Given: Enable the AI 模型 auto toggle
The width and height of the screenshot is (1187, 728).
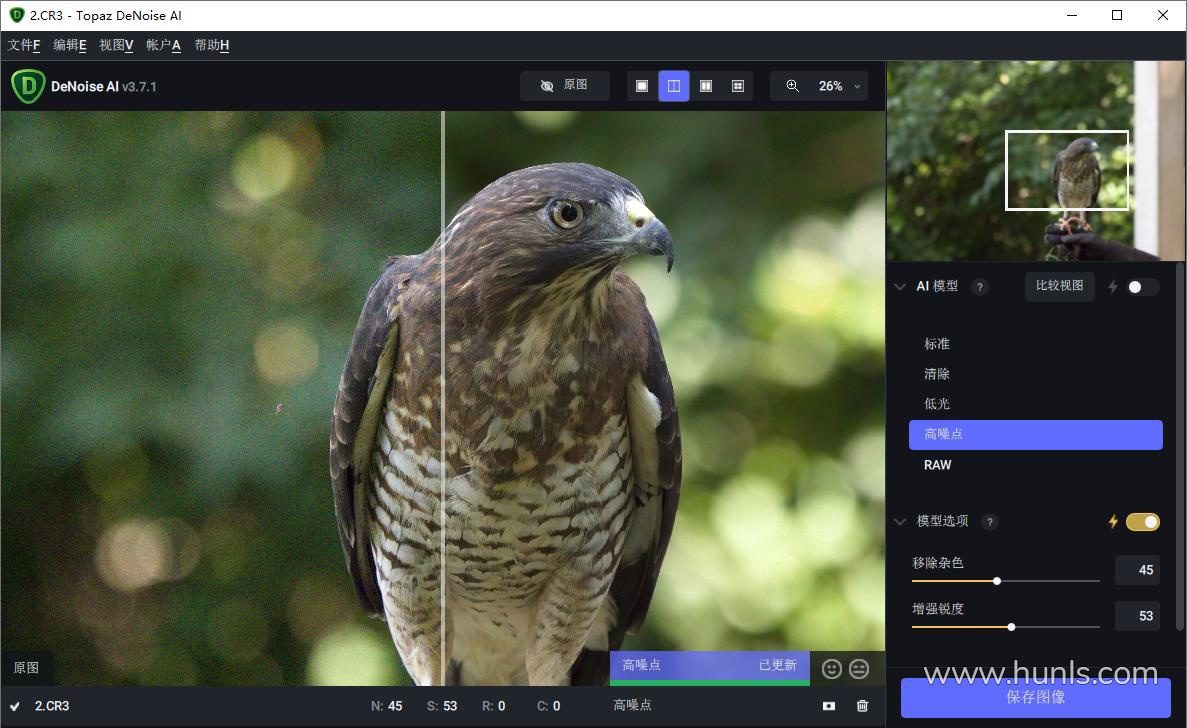Looking at the screenshot, I should [x=1142, y=287].
